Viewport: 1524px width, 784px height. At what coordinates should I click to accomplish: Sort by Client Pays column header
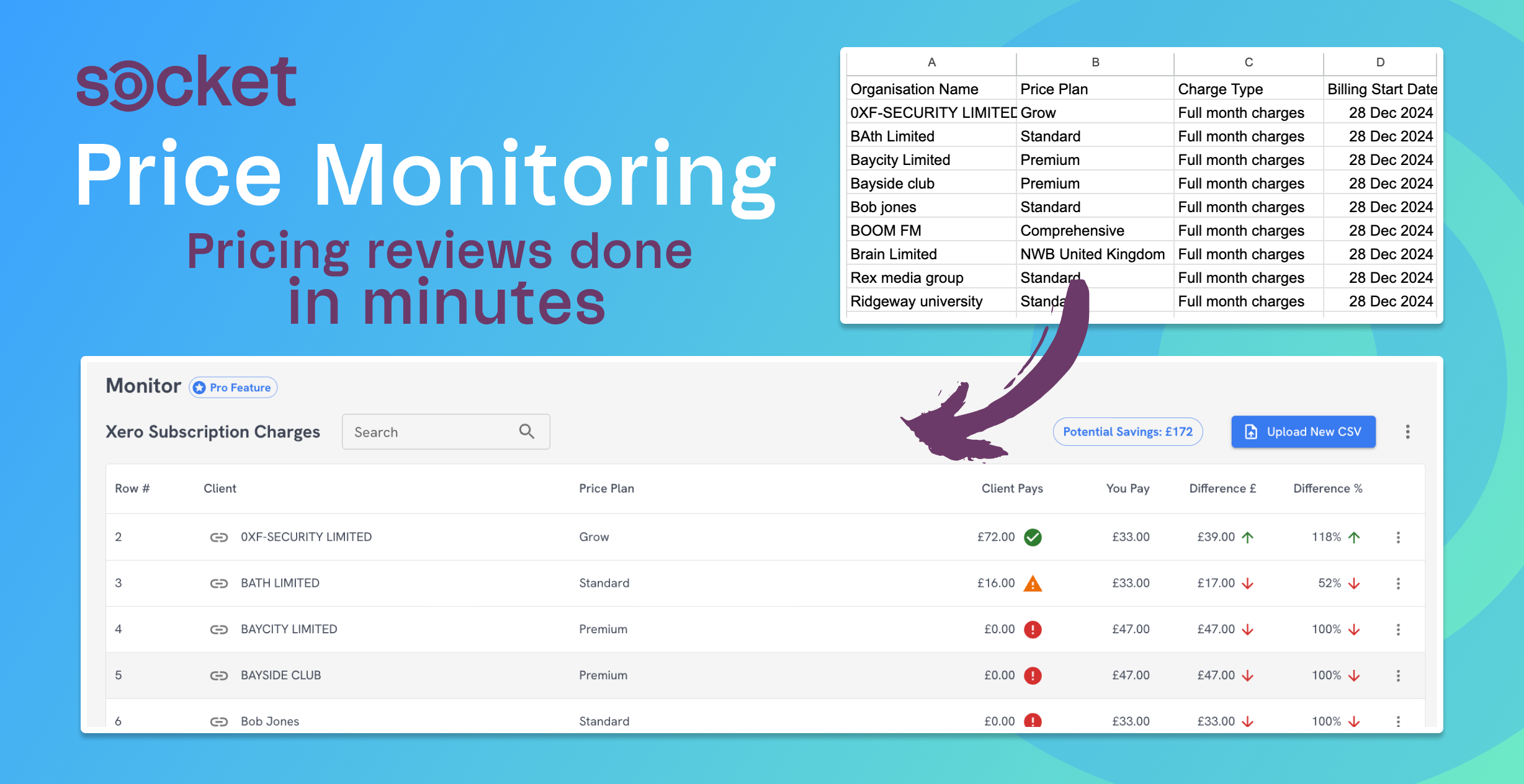(x=1012, y=489)
